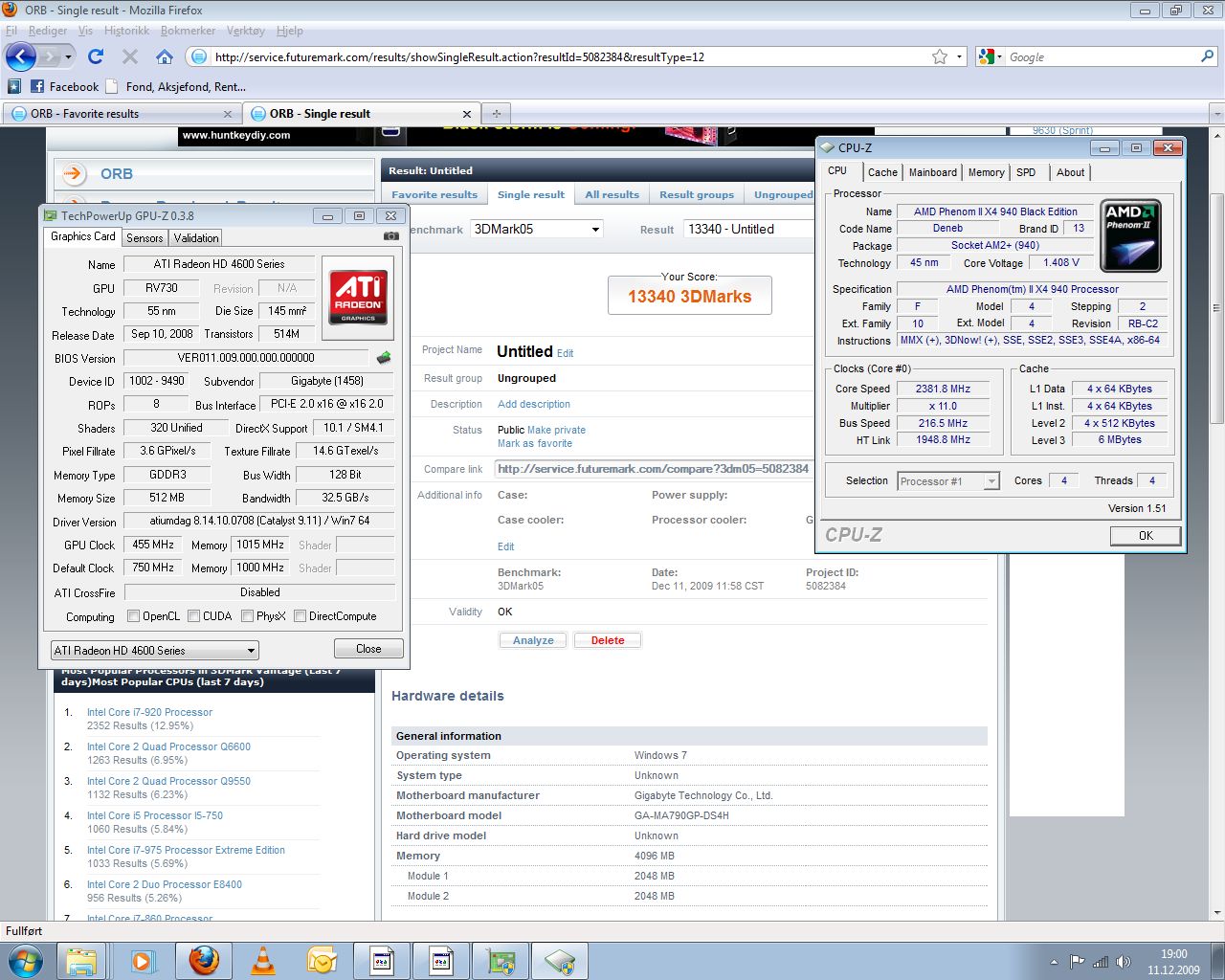The image size is (1225, 980).
Task: Close the ORB - Single result tab
Action: click(x=467, y=114)
